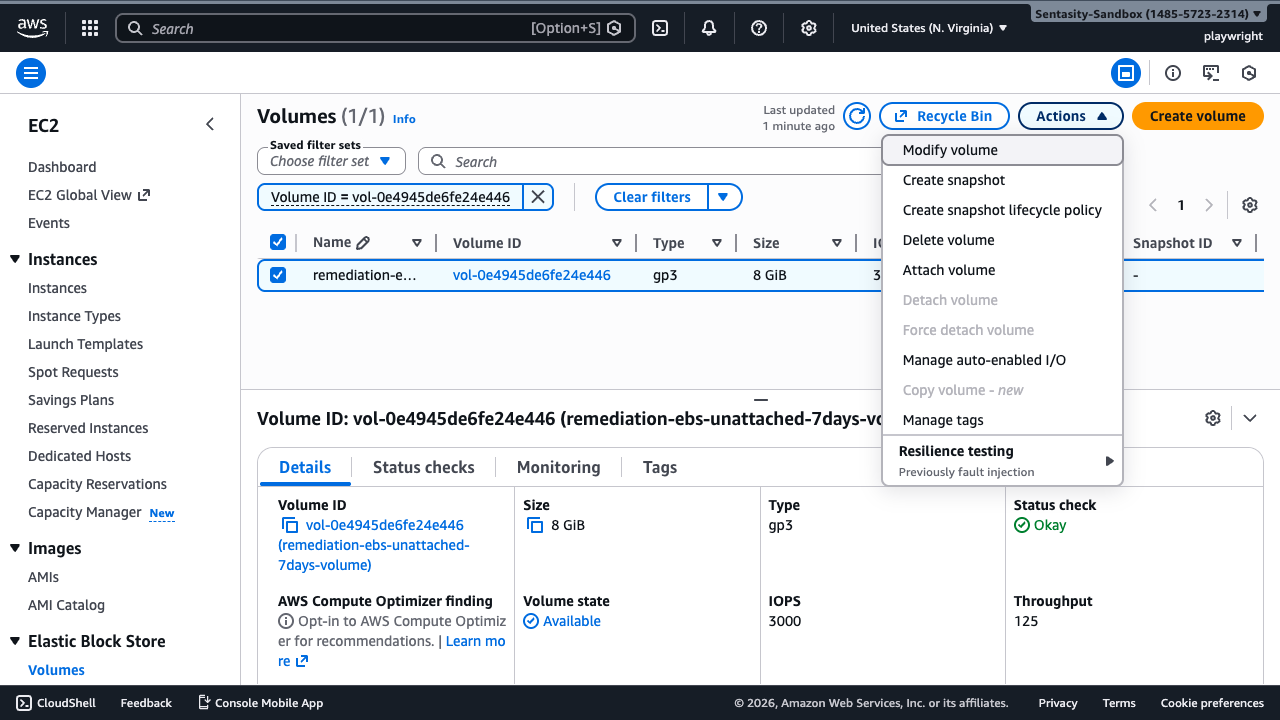Screen dimensions: 1280x720
Task: Refresh the volumes list
Action: tap(857, 116)
